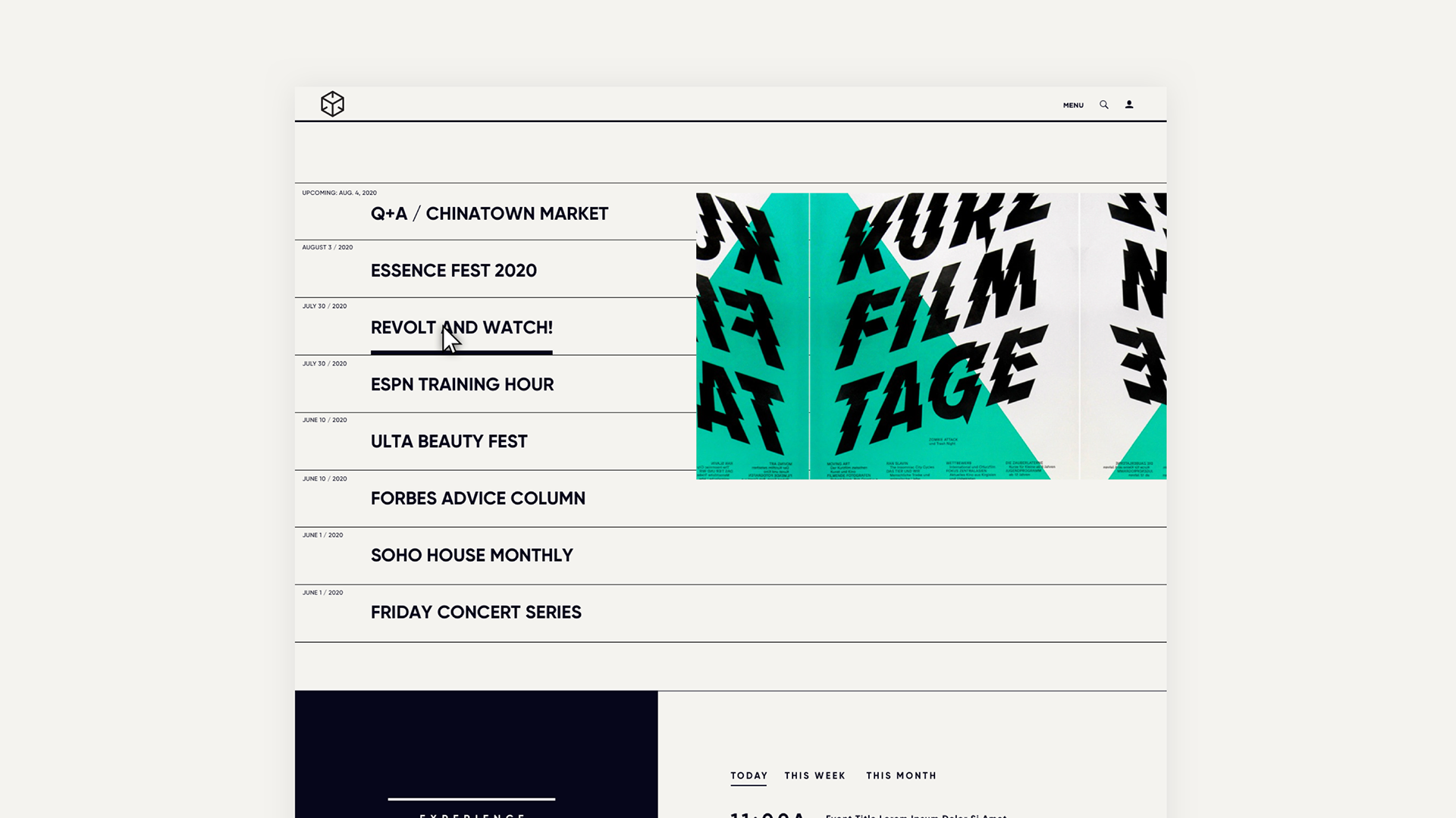1456x818 pixels.
Task: Open the MENU navigation item
Action: pos(1073,105)
